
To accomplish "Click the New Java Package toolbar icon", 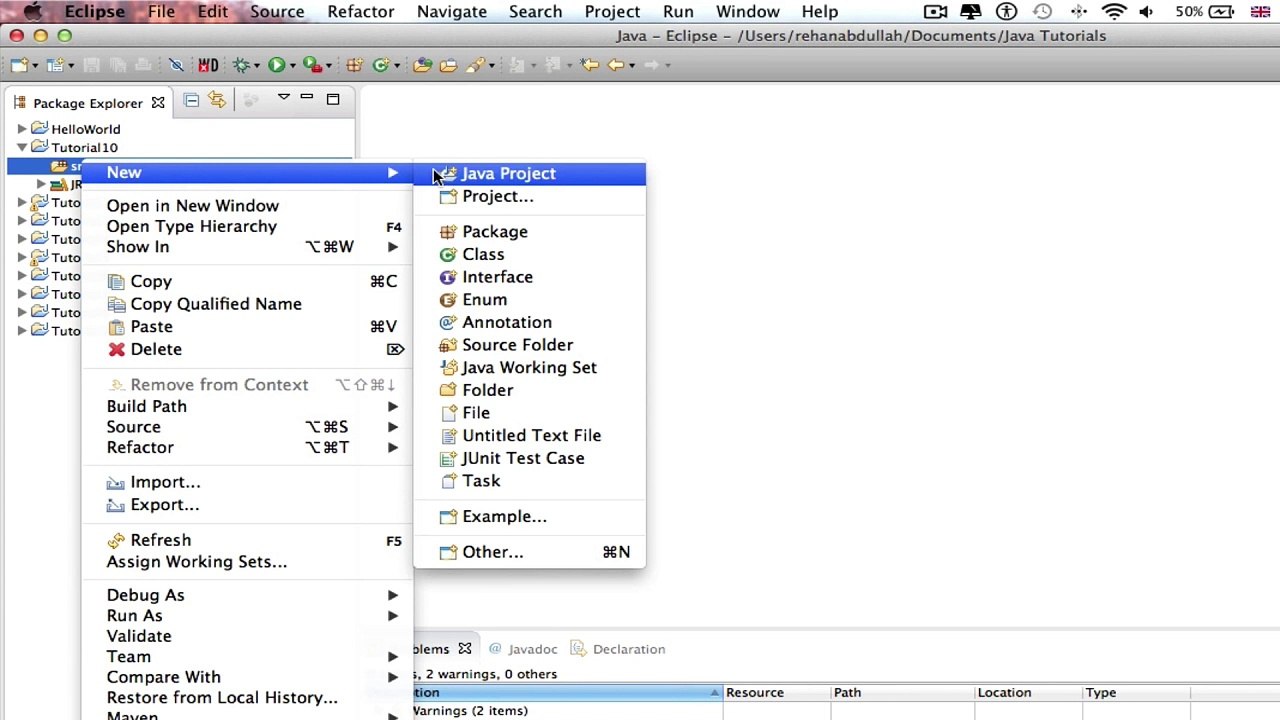I will 354,65.
